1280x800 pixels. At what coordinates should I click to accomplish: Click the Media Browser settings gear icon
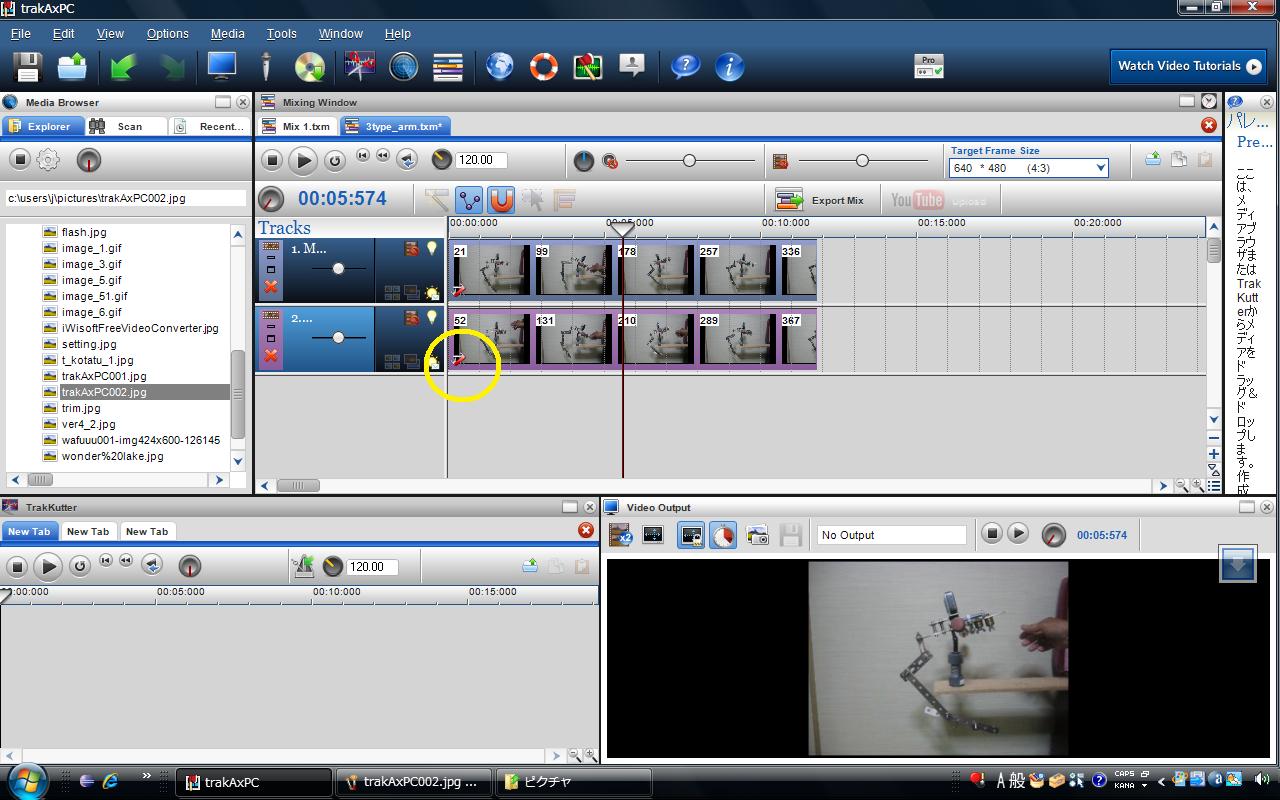pyautogui.click(x=48, y=160)
